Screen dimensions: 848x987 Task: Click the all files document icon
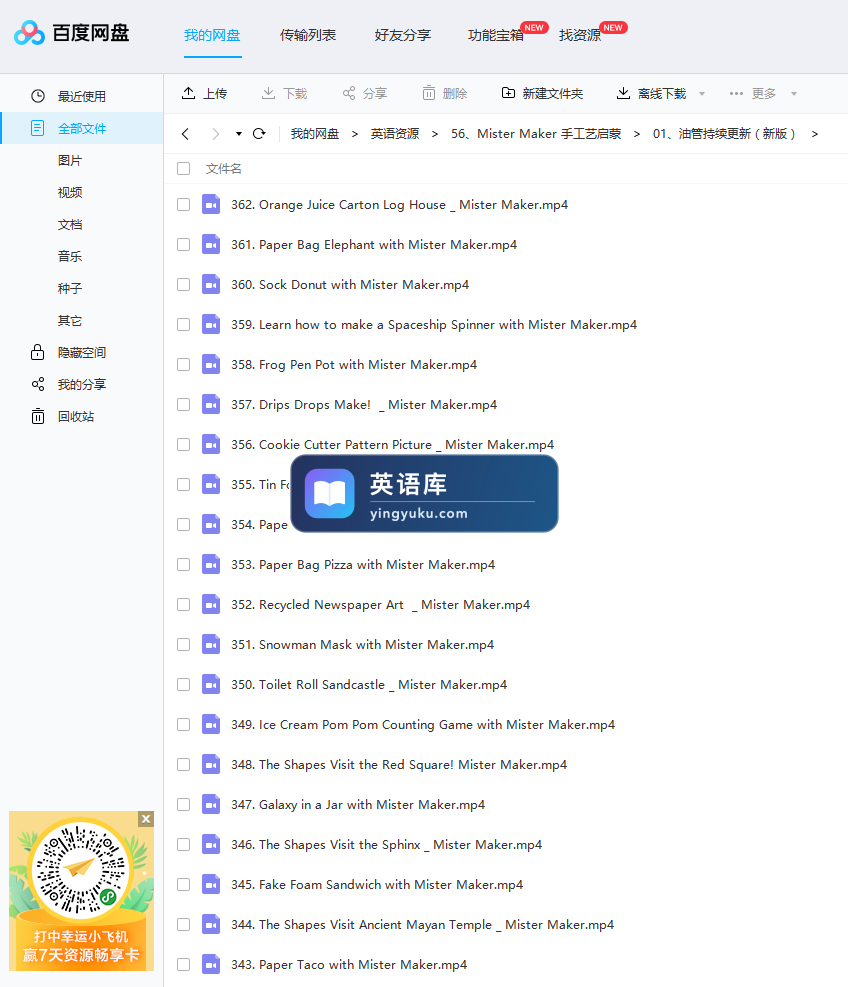[38, 128]
